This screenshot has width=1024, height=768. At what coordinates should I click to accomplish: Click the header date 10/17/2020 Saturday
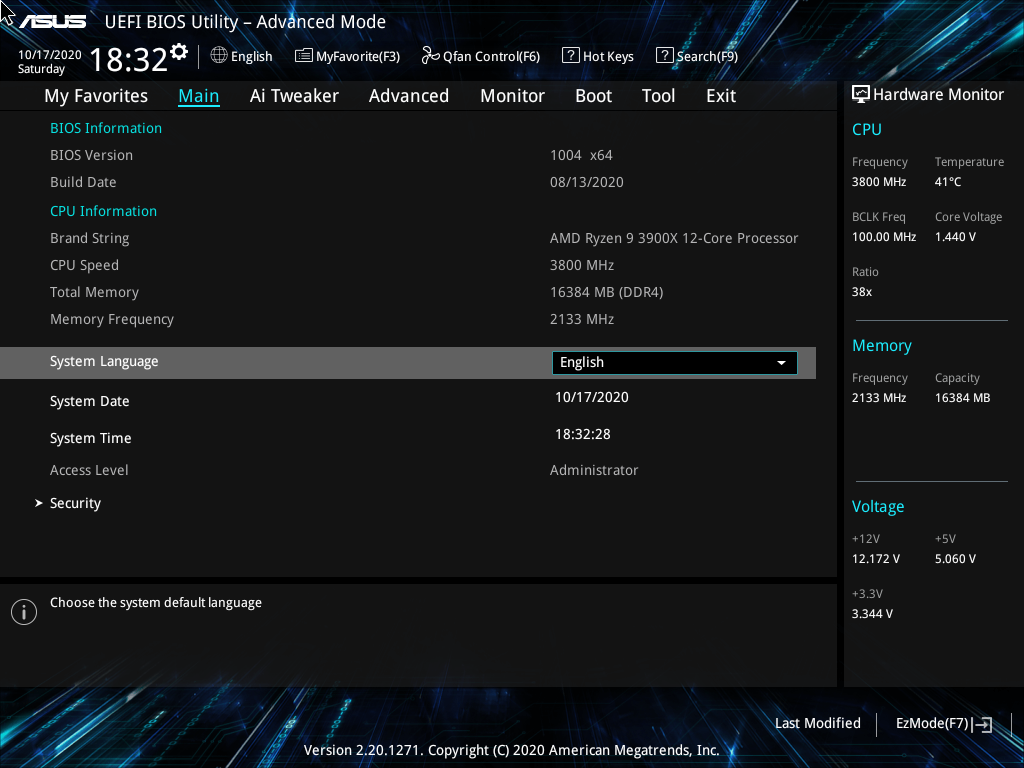pos(49,61)
